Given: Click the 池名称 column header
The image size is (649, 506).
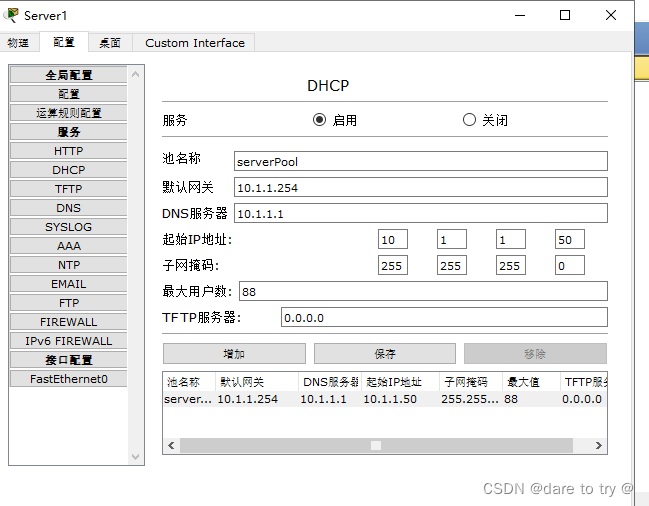Looking at the screenshot, I should 189,382.
